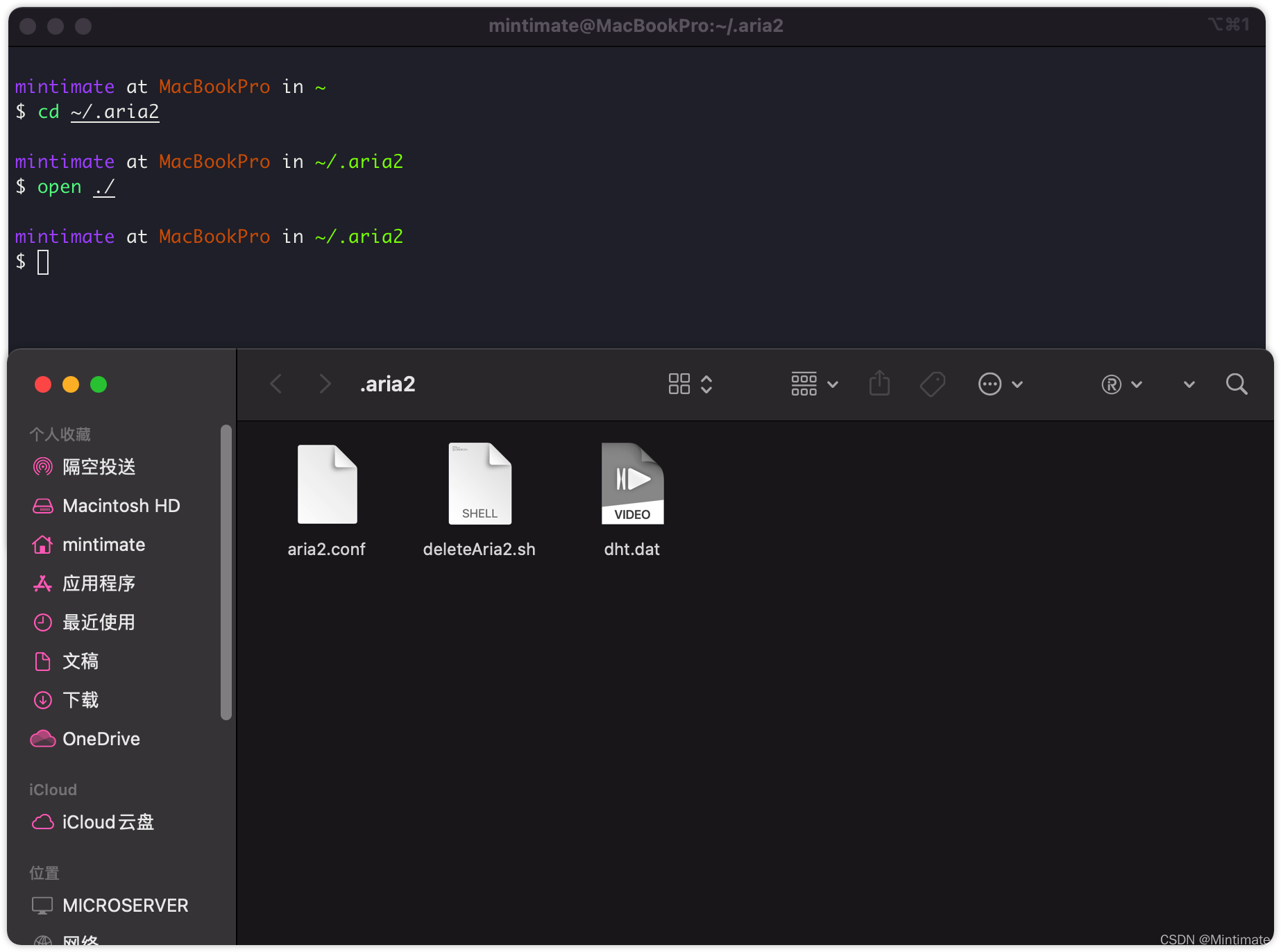Click the Tags toolbar icon
The height and width of the screenshot is (952, 1281).
coord(933,384)
